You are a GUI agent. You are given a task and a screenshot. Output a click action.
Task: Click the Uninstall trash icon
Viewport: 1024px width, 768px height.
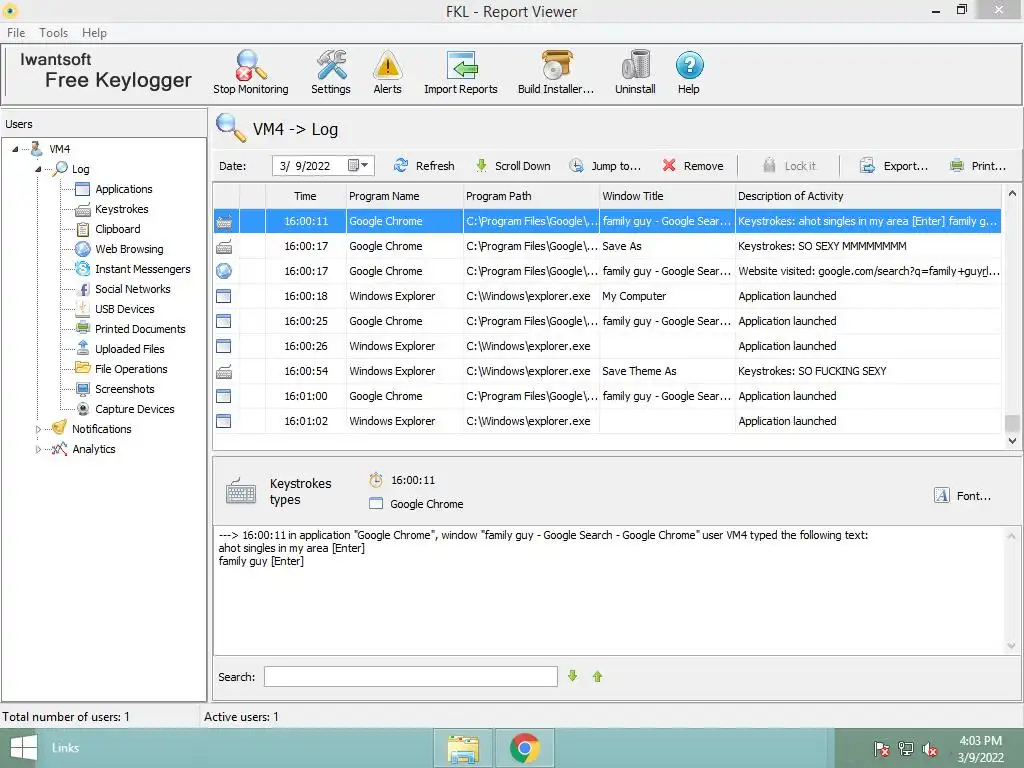(635, 72)
